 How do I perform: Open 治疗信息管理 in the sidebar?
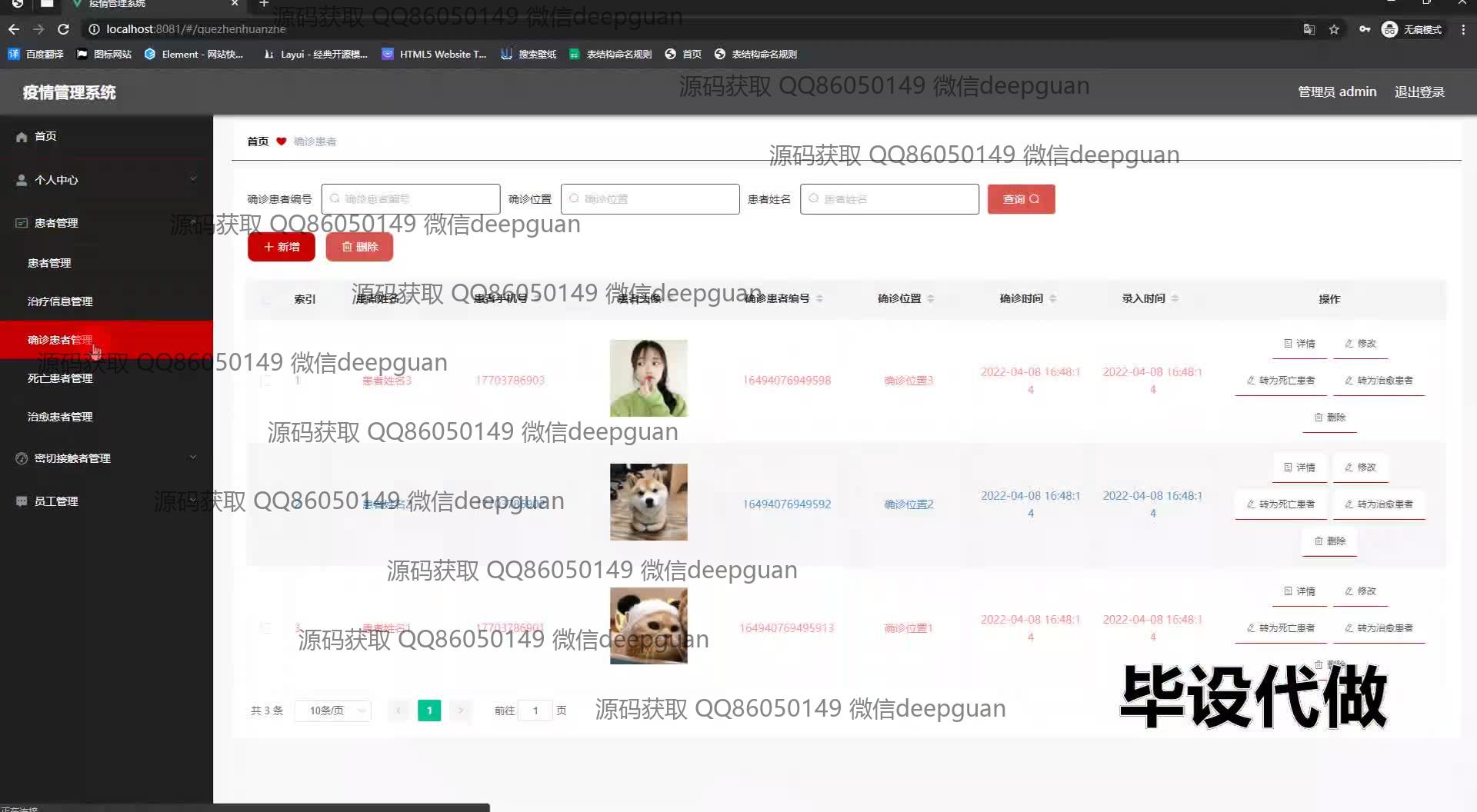click(60, 301)
